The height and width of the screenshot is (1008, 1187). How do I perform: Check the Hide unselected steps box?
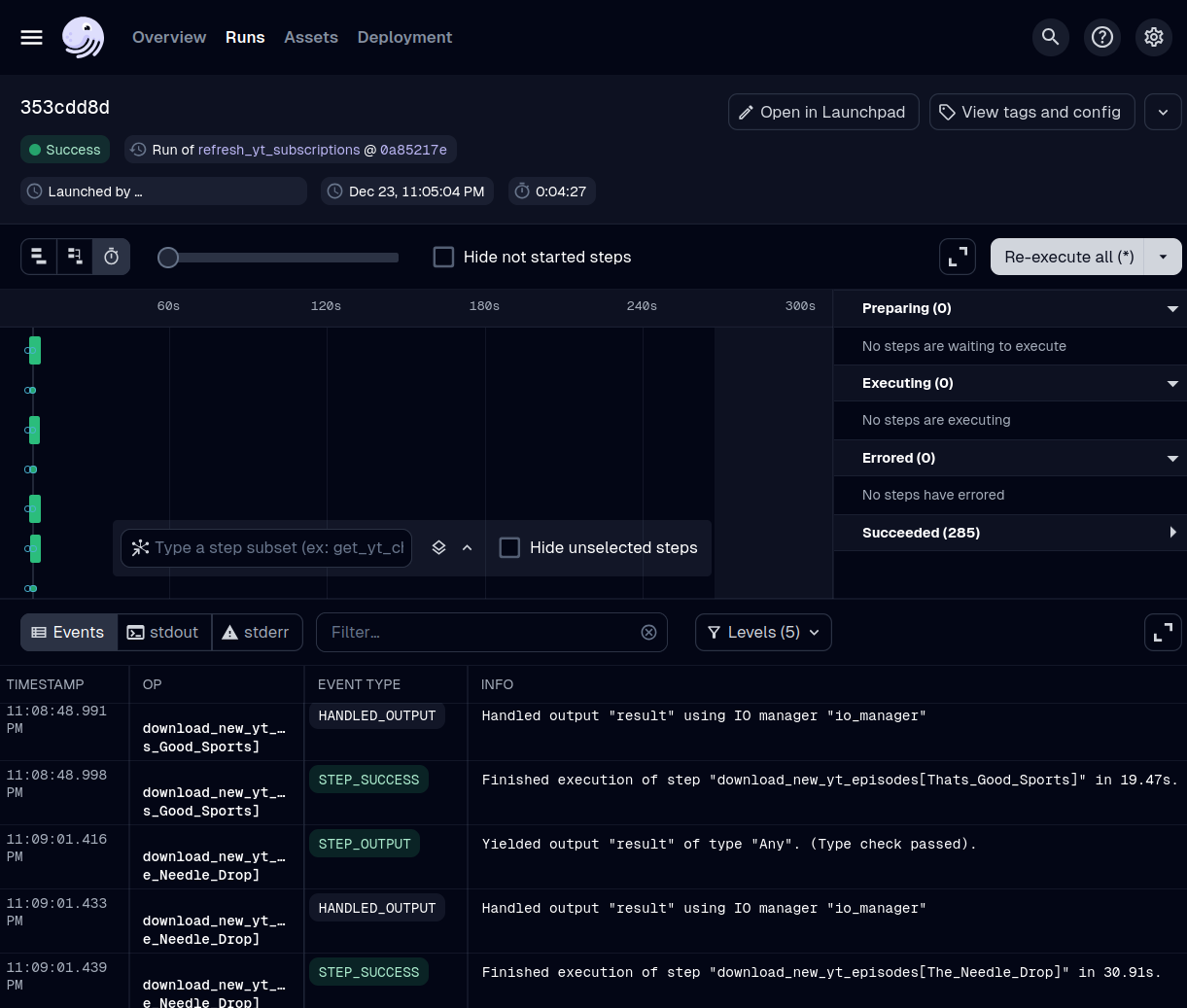tap(509, 547)
